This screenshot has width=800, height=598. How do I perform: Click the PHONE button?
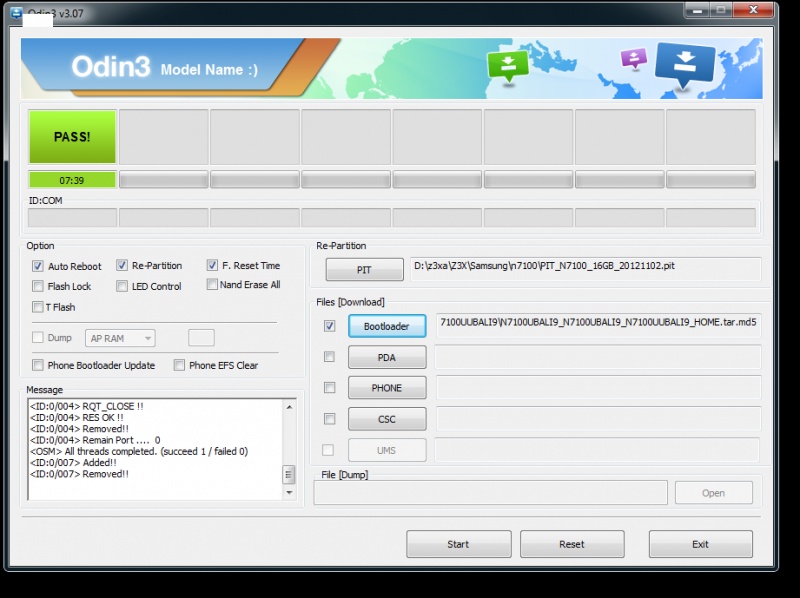[x=387, y=388]
